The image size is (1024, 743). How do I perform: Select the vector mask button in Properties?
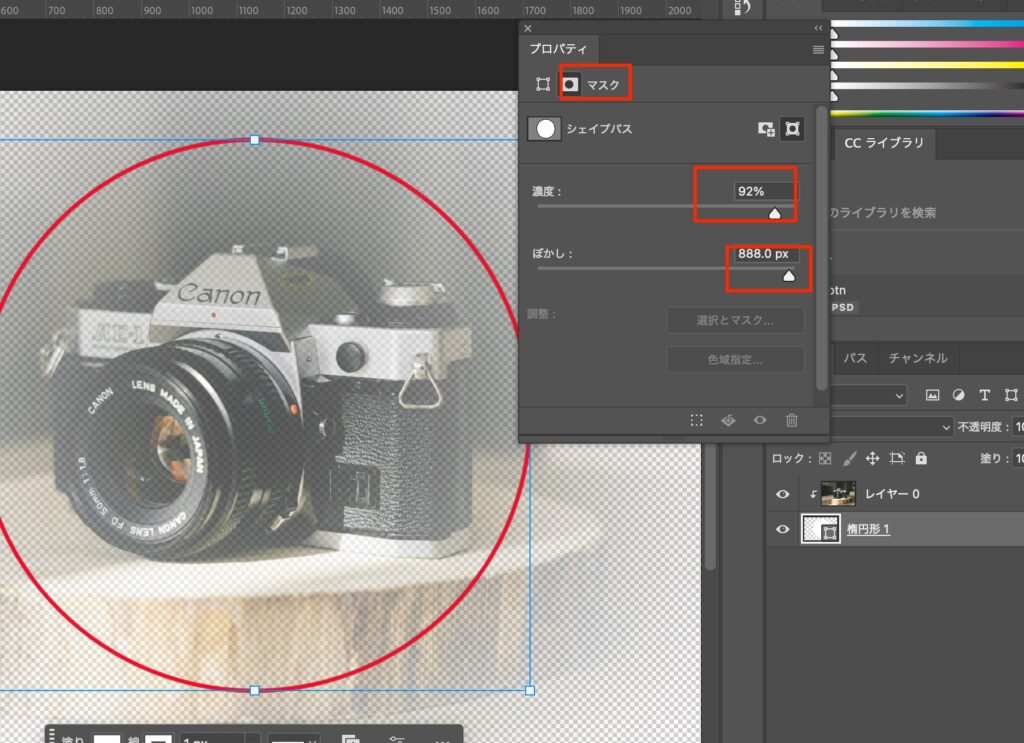[x=792, y=129]
